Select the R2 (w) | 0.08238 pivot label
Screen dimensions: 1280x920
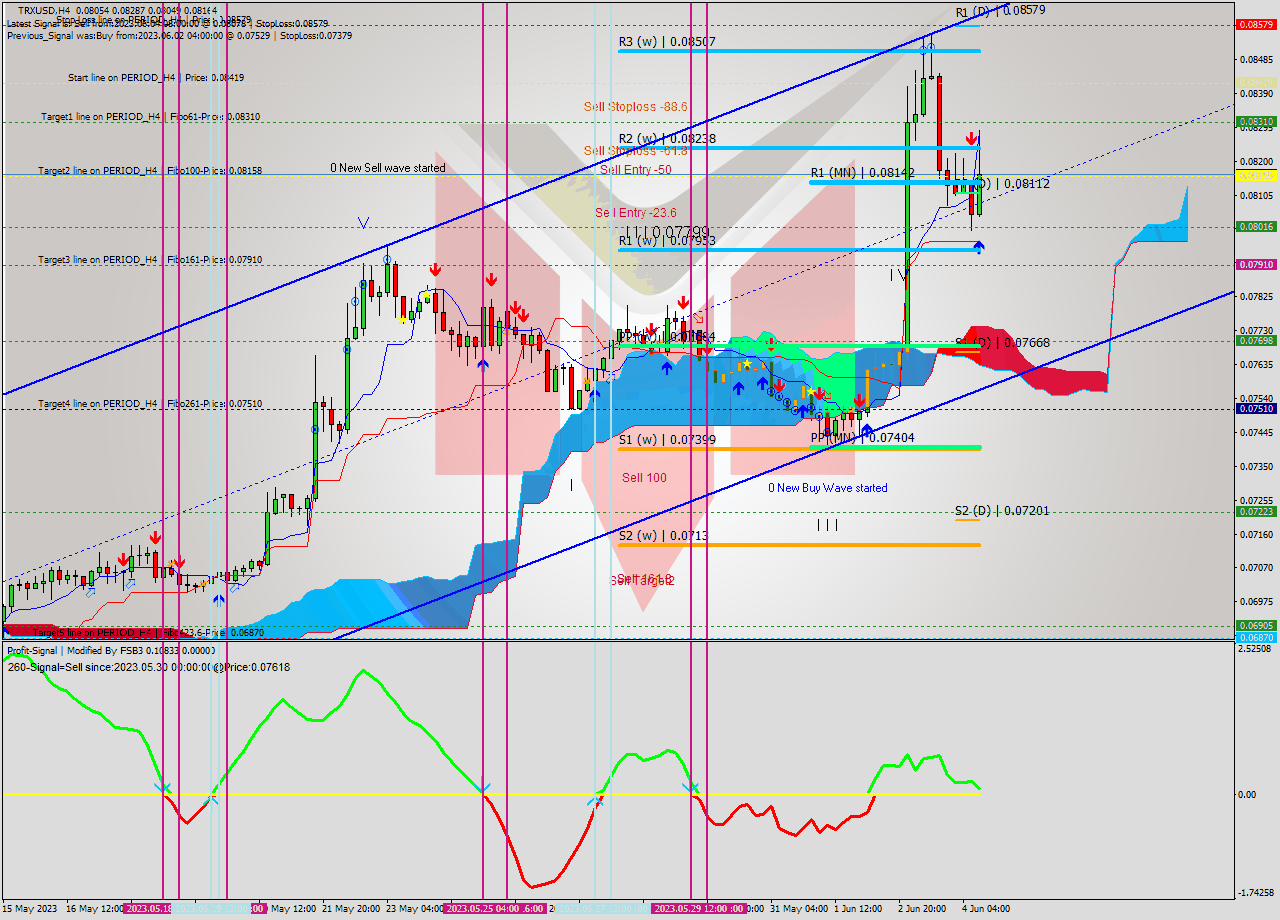pos(667,139)
